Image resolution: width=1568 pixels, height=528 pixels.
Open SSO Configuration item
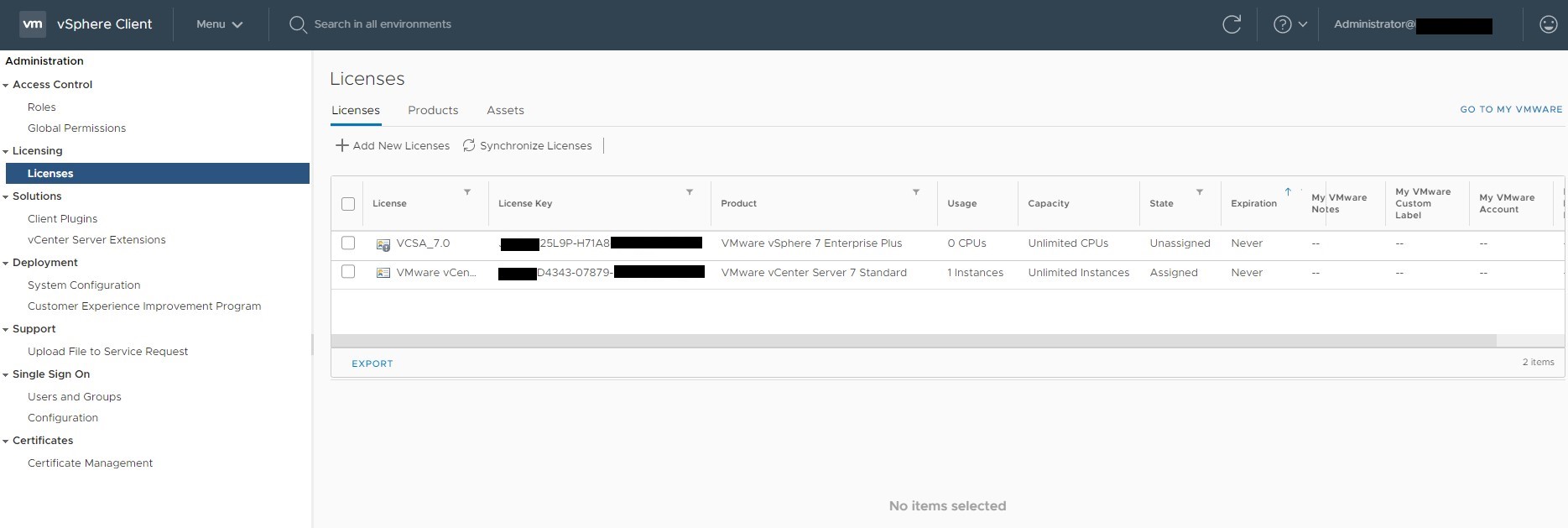pyautogui.click(x=63, y=417)
